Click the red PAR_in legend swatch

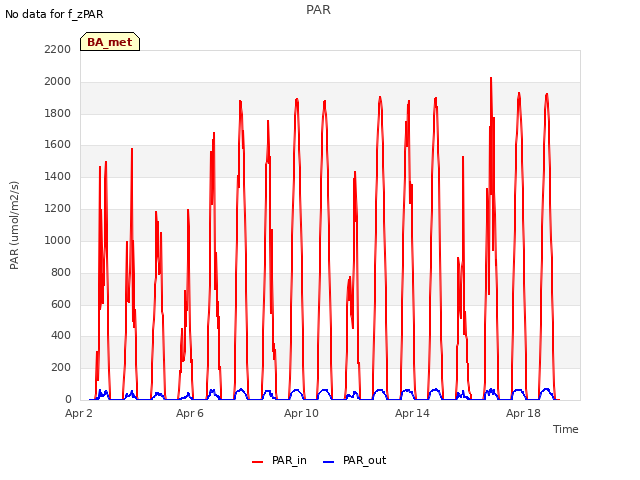258,462
